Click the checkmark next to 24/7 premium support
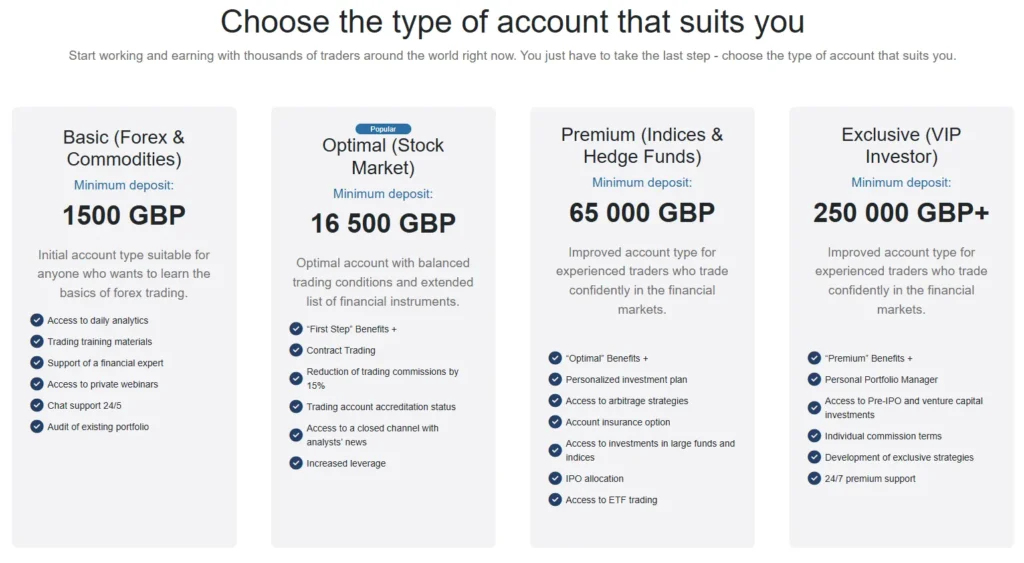1024x563 pixels. [x=814, y=479]
